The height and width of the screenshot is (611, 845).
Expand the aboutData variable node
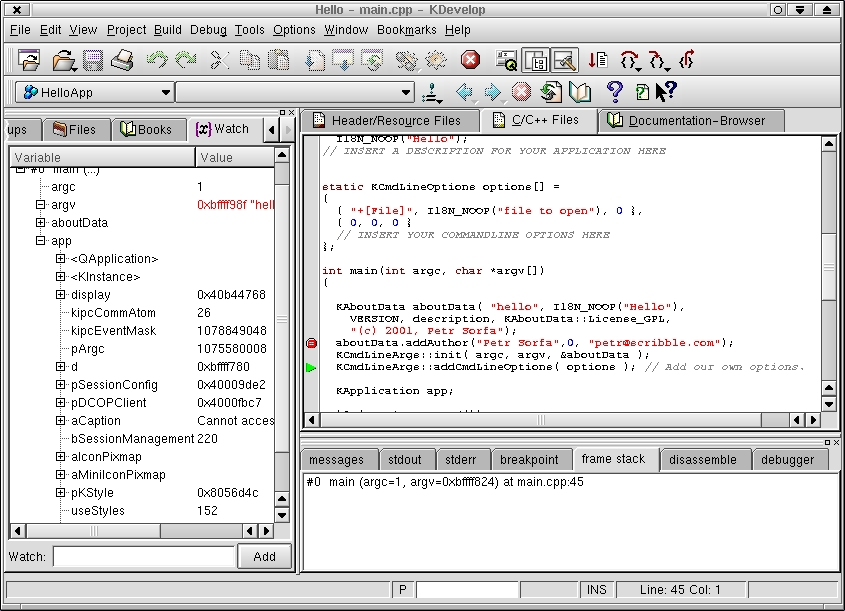[x=41, y=223]
